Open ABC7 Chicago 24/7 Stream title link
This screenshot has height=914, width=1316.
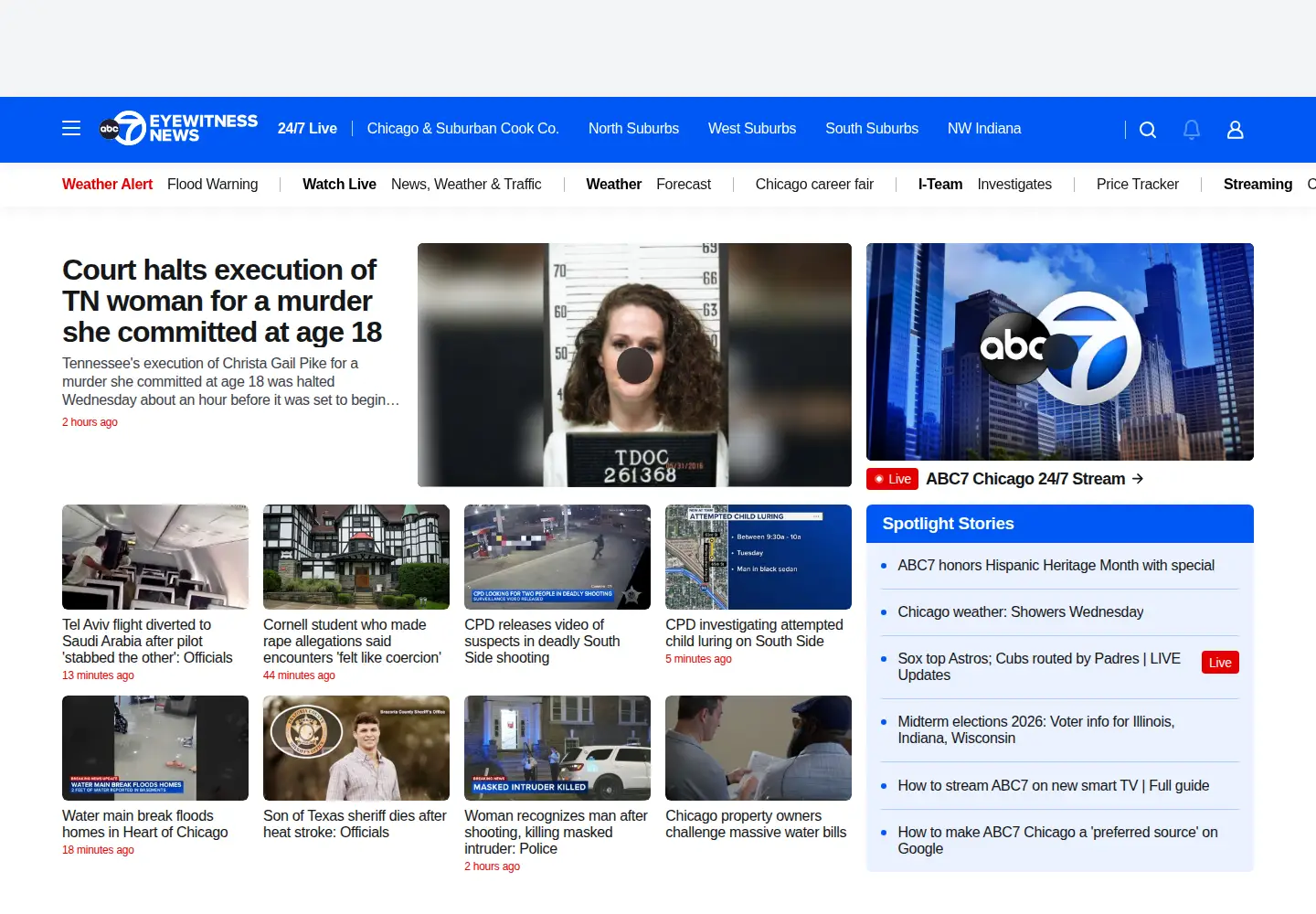(x=1025, y=479)
